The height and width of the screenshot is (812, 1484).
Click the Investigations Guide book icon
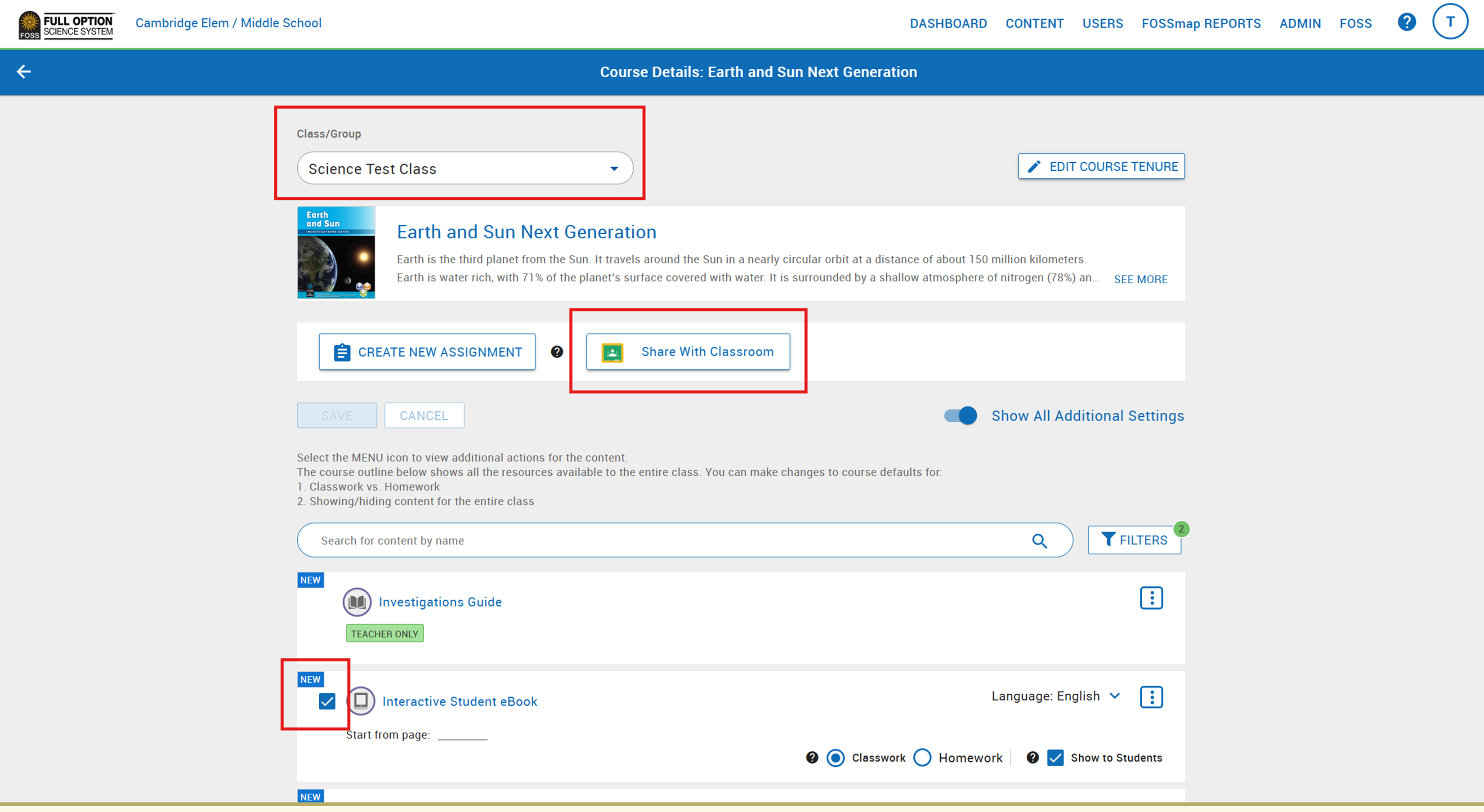[357, 602]
